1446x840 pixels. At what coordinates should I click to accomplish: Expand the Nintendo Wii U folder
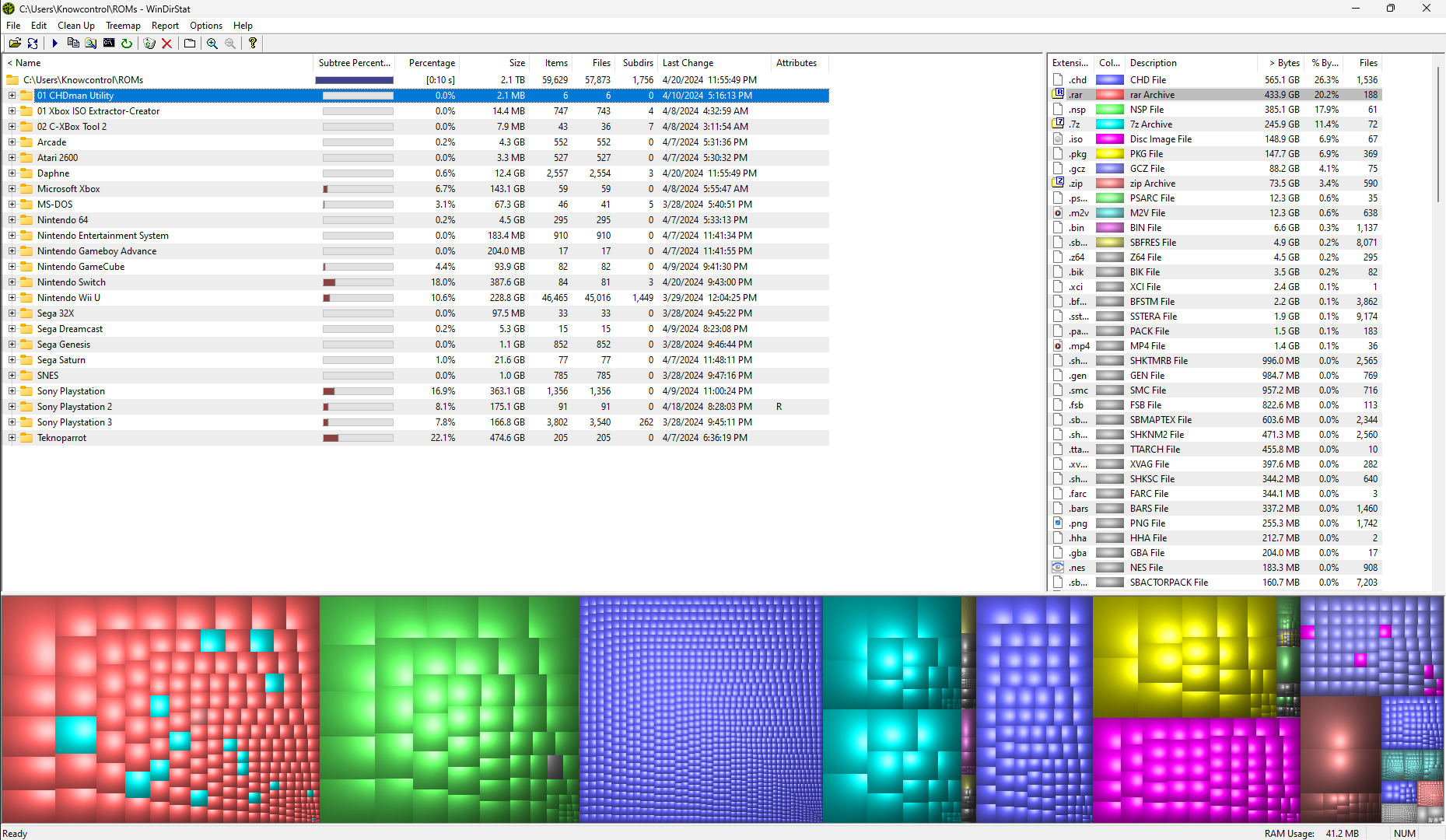12,298
